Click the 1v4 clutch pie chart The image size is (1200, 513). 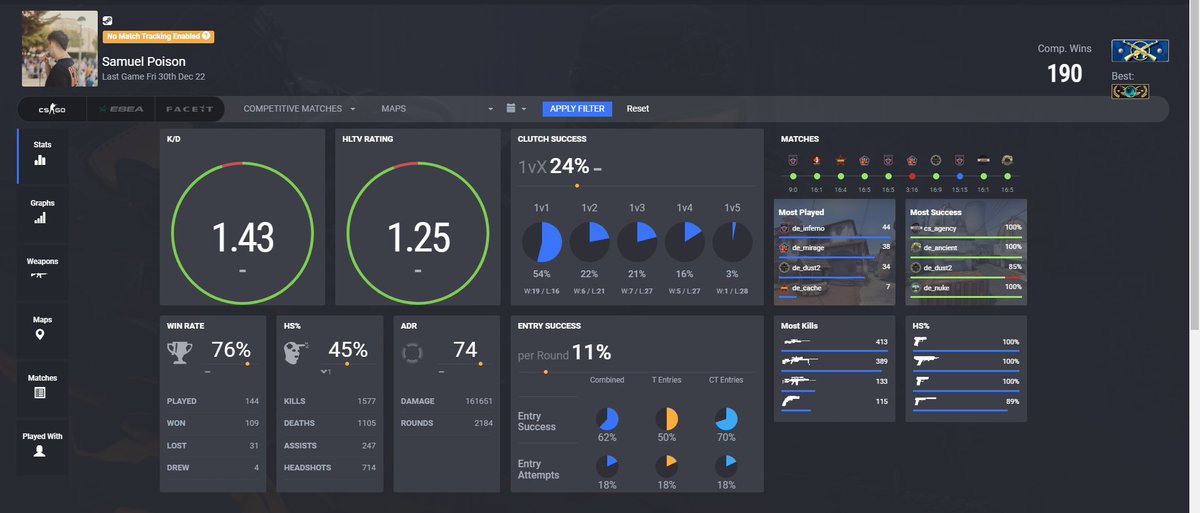[x=685, y=242]
